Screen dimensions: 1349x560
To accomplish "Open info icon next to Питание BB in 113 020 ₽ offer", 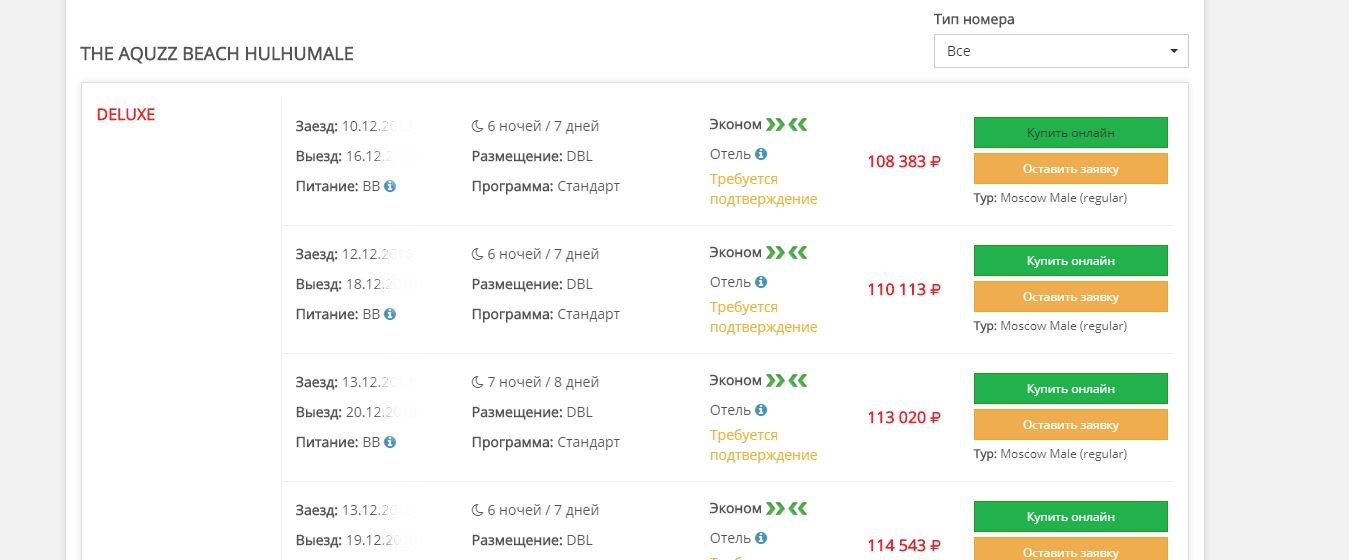I will tap(390, 442).
